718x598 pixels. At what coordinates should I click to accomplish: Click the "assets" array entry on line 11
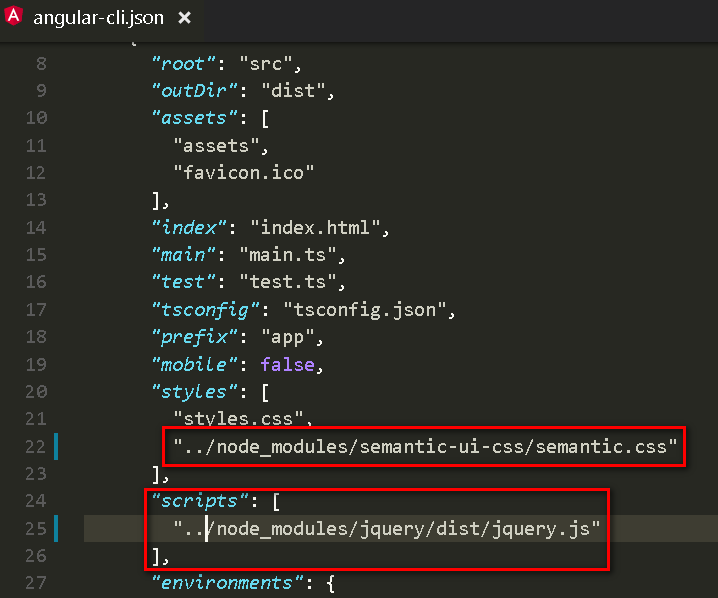(x=216, y=146)
